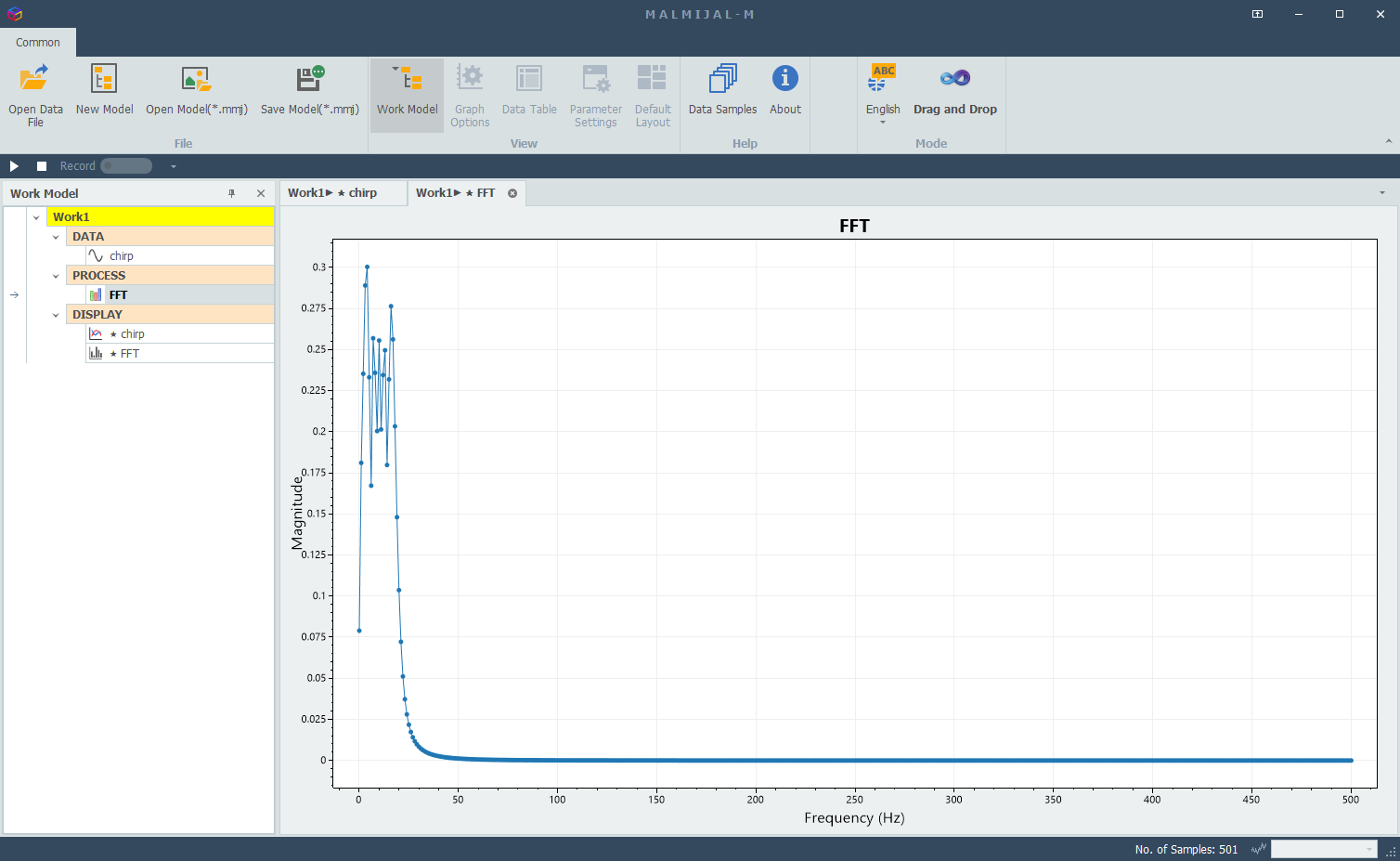Open the English language dropdown
This screenshot has width=1400, height=861.
(883, 95)
